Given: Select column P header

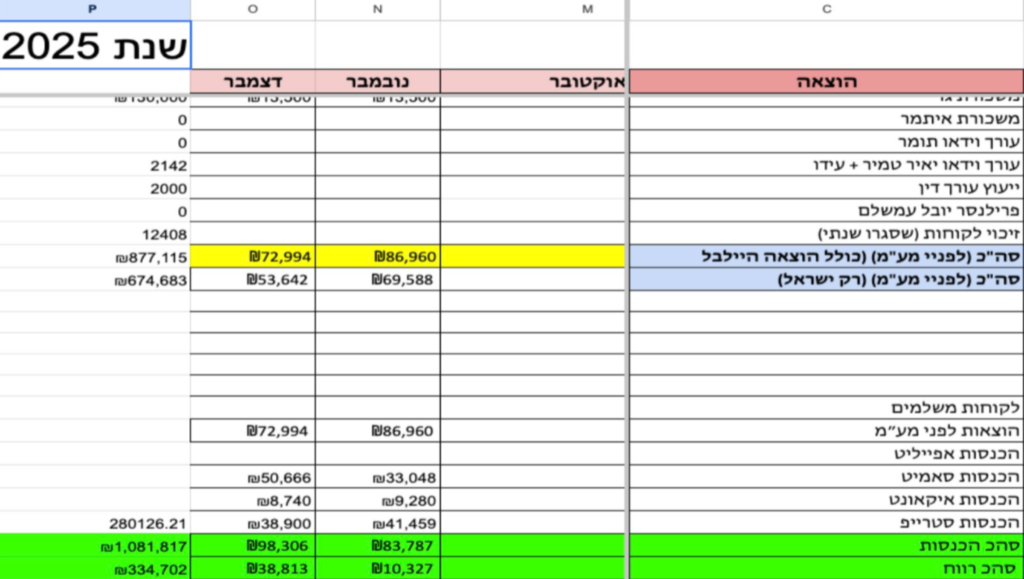Looking at the screenshot, I should 94,9.
